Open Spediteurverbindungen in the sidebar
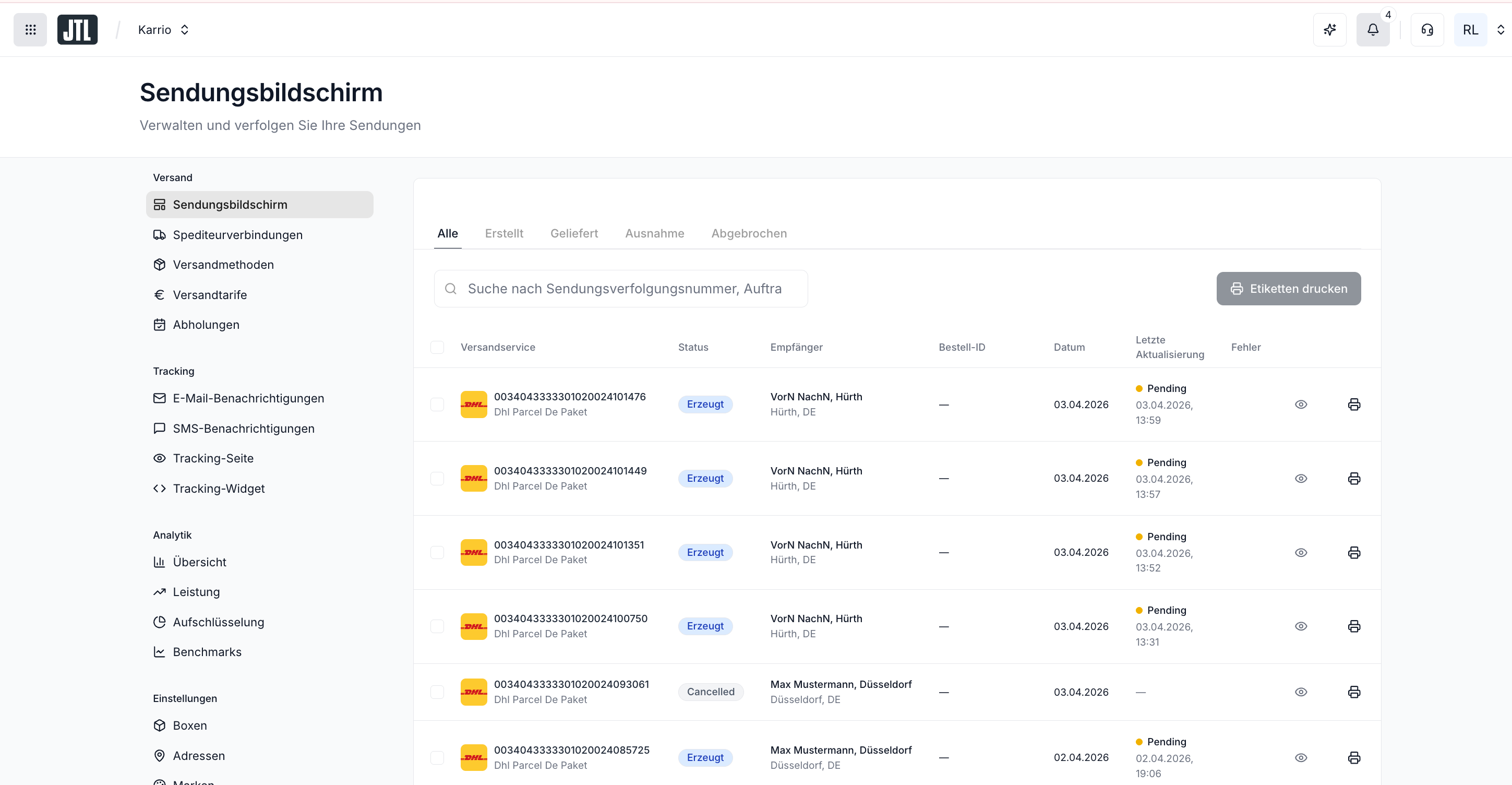This screenshot has height=785, width=1512. pyautogui.click(x=237, y=235)
